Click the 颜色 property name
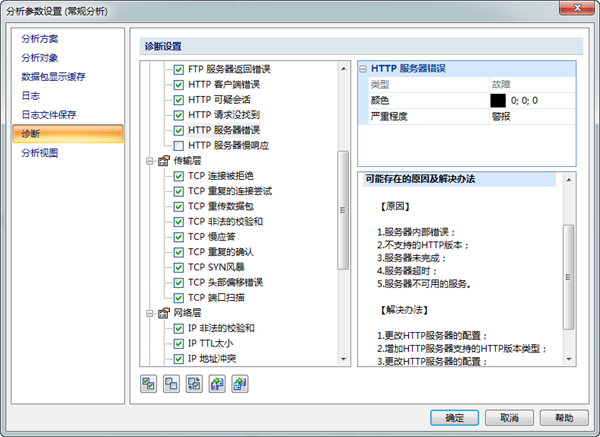 [380, 101]
